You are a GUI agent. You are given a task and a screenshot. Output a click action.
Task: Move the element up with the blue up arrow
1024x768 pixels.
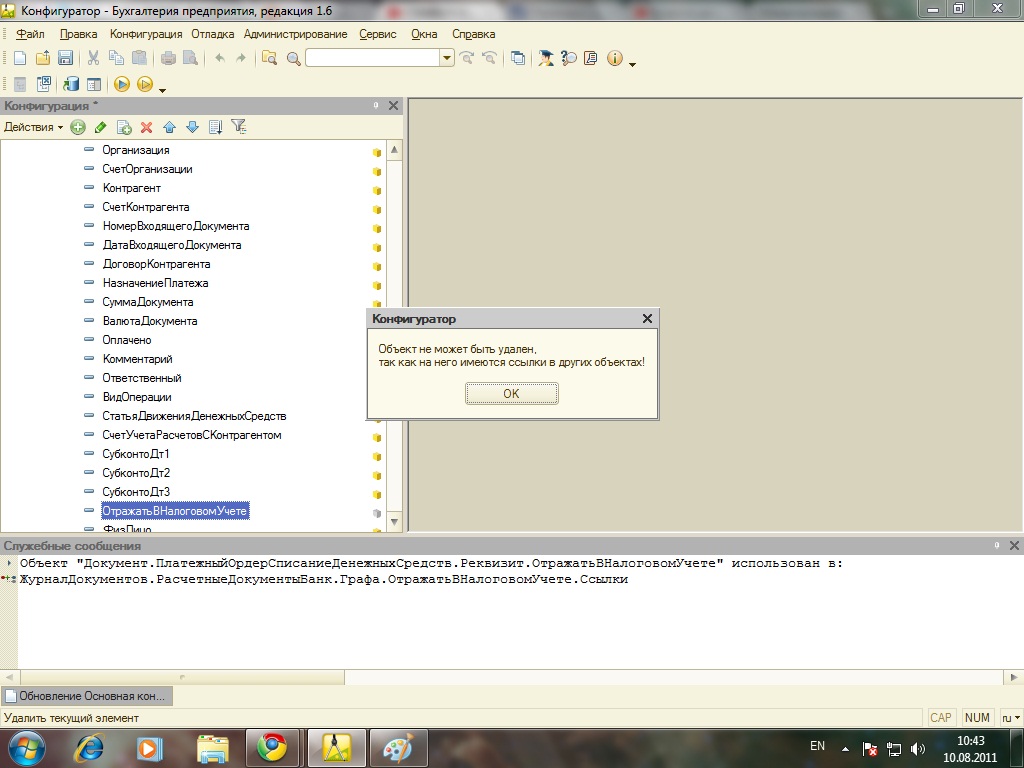click(x=169, y=127)
